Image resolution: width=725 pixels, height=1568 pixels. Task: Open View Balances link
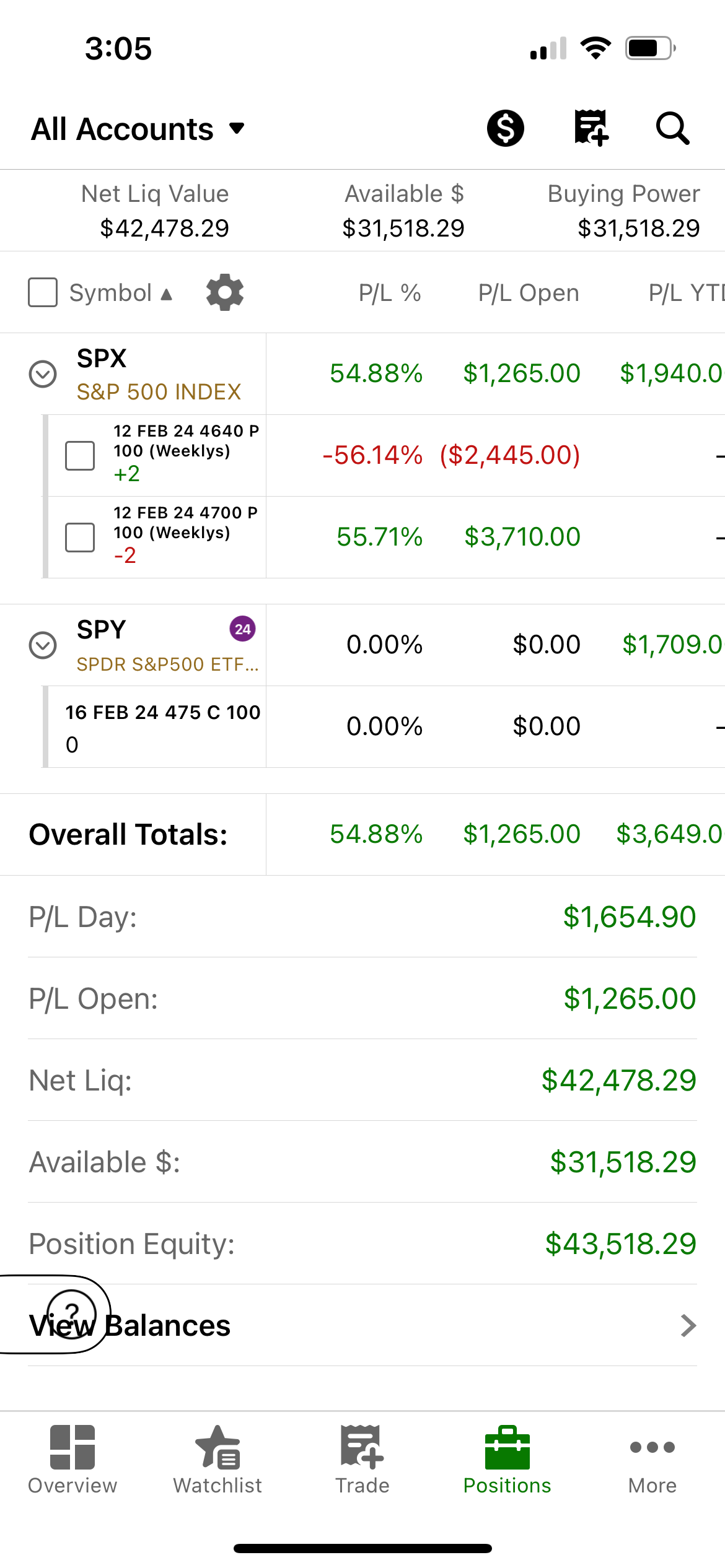coord(362,1325)
